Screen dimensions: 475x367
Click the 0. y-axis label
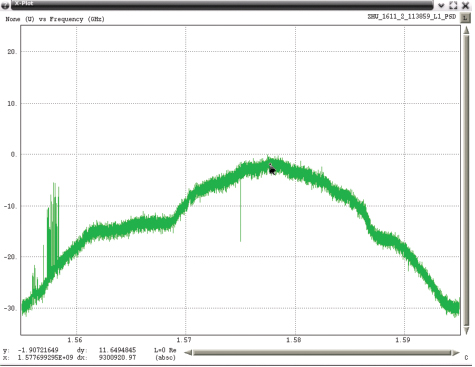[14, 154]
